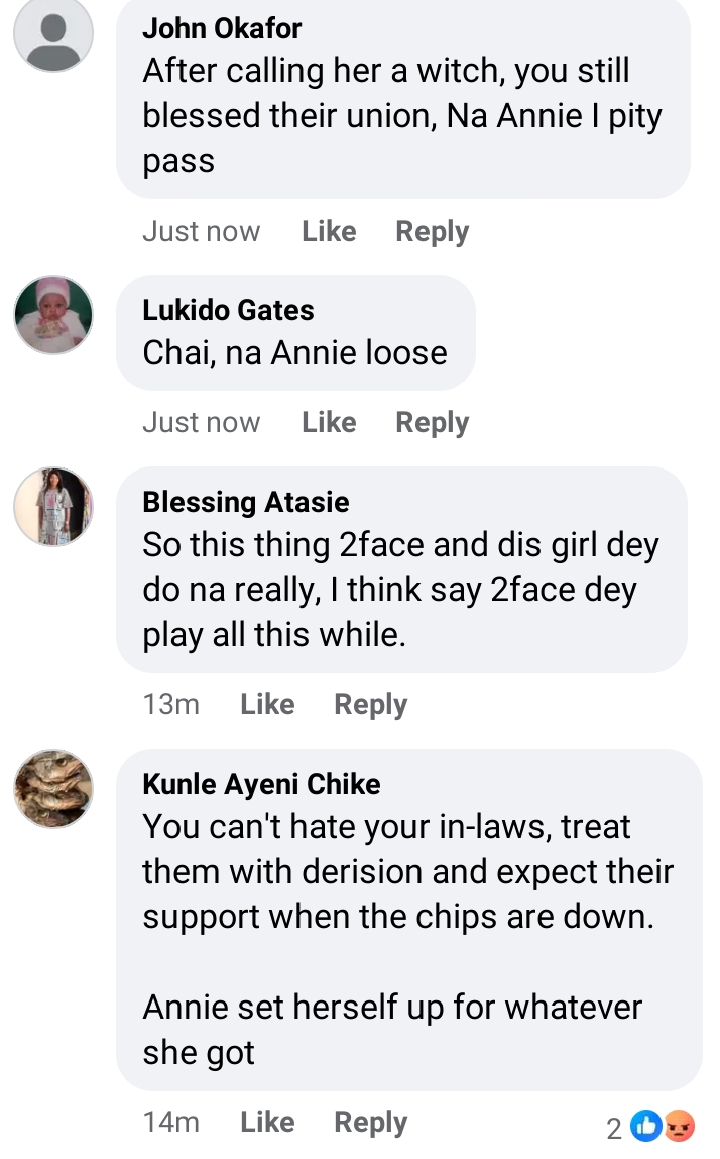View Blessing Atasie's profile photo
This screenshot has width=720, height=1159.
[53, 506]
